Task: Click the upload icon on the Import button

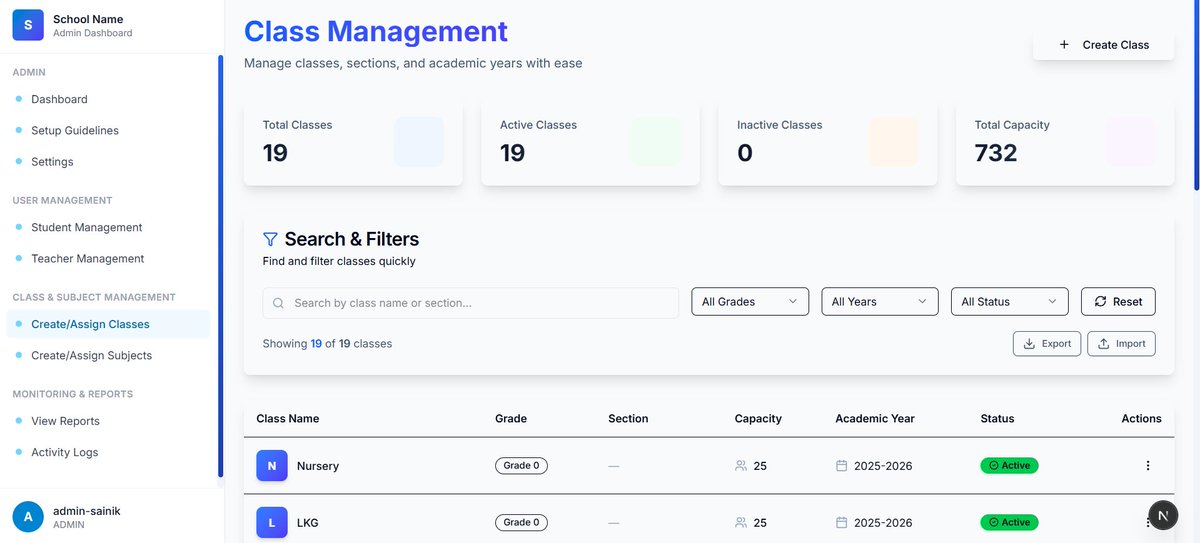Action: pyautogui.click(x=1104, y=344)
